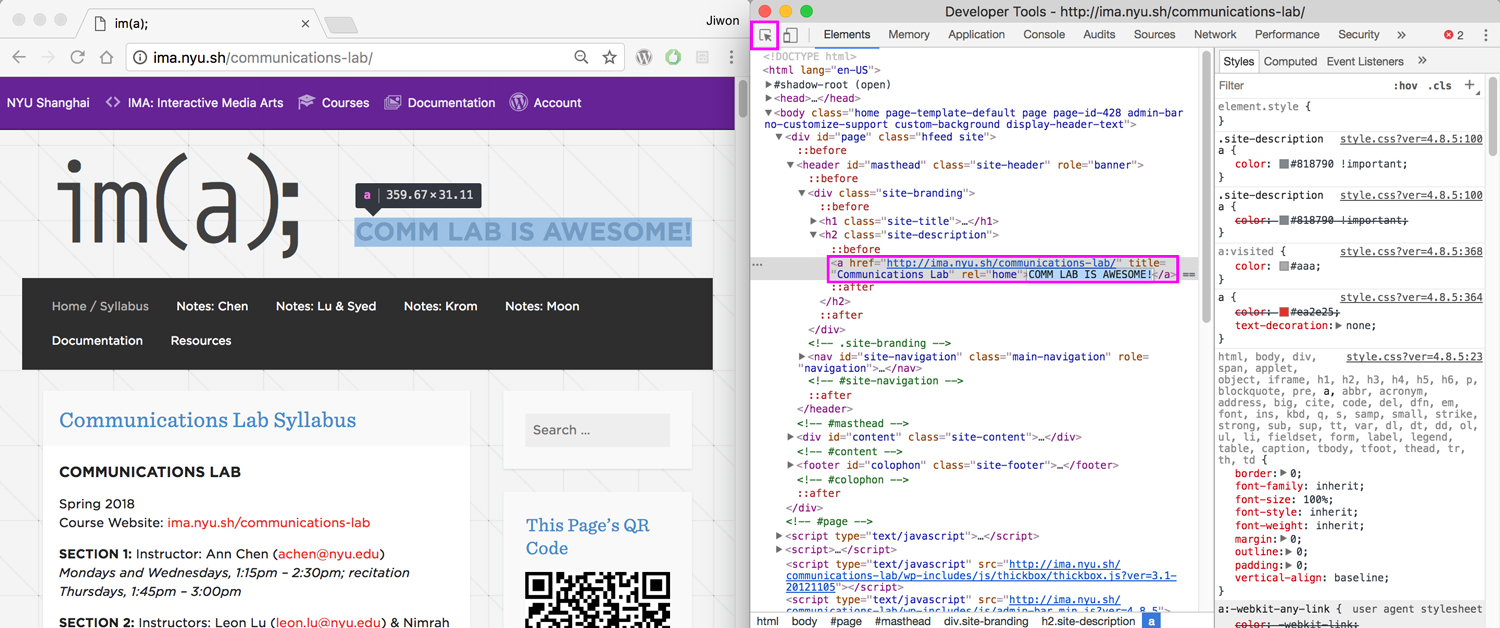Click the Filter field in Styles pane
Viewport: 1500px width, 628px height.
(1300, 86)
